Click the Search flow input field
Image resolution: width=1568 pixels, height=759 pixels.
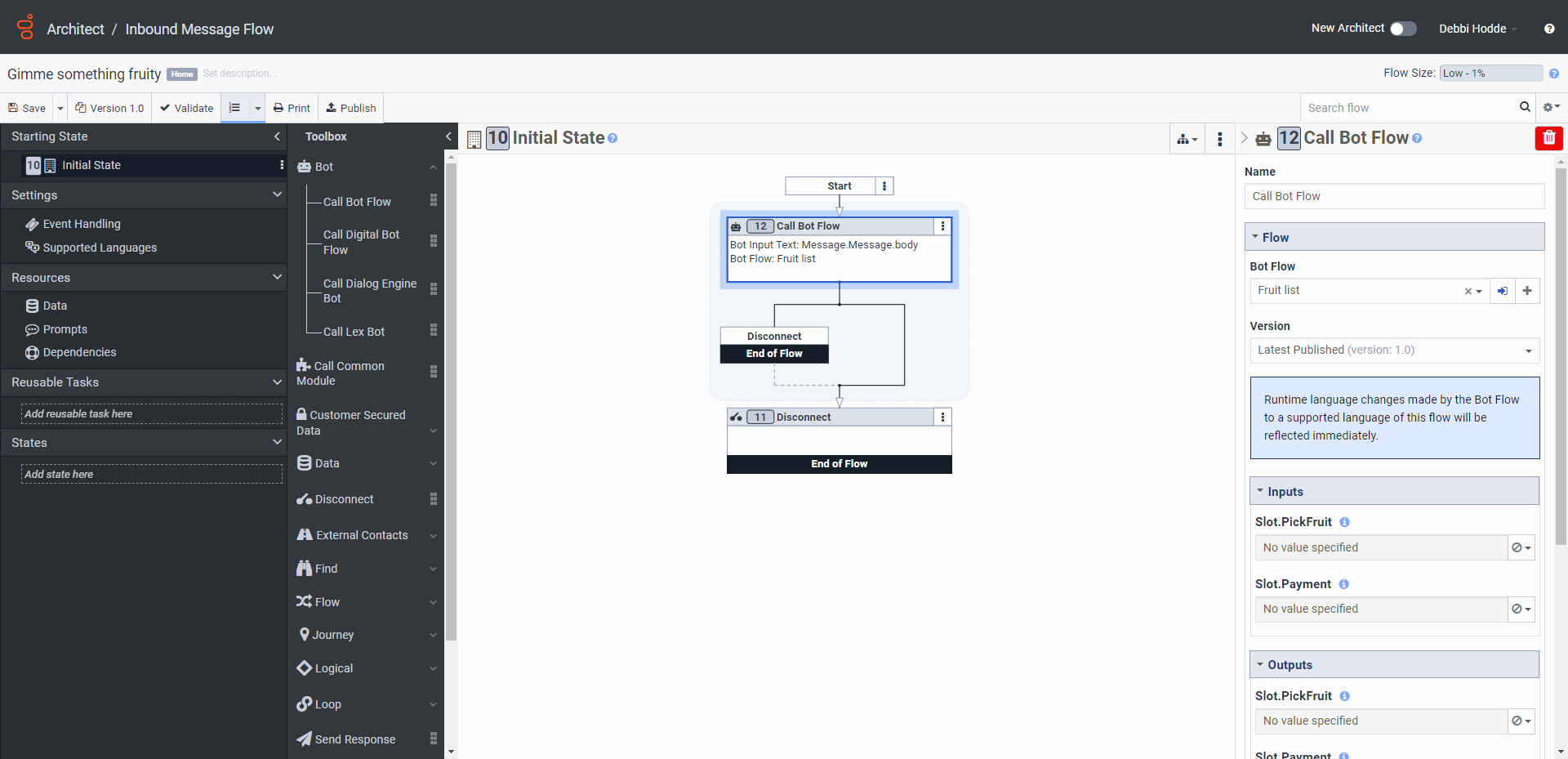(x=1409, y=108)
